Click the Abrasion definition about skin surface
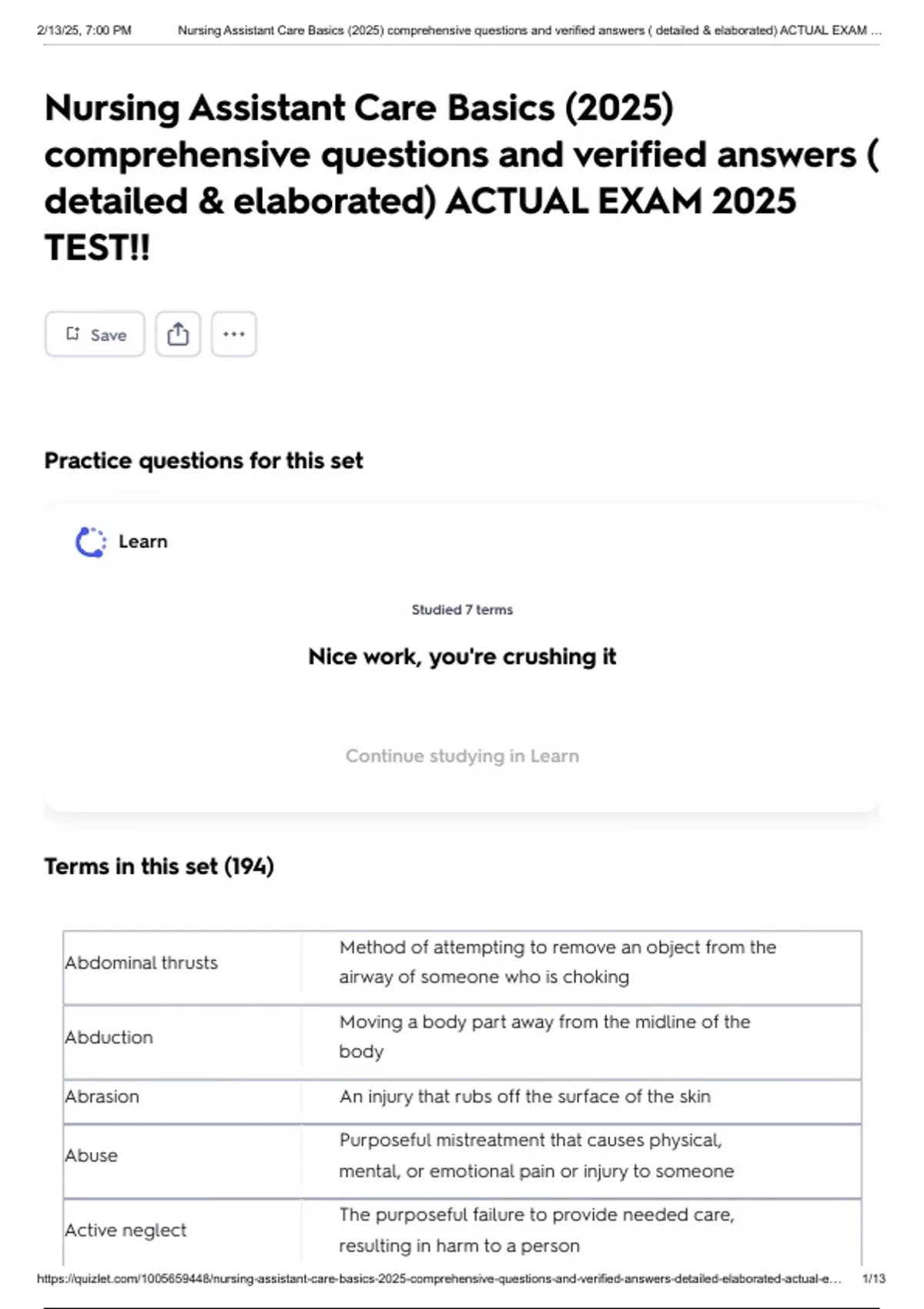The width and height of the screenshot is (924, 1309). point(525,1096)
